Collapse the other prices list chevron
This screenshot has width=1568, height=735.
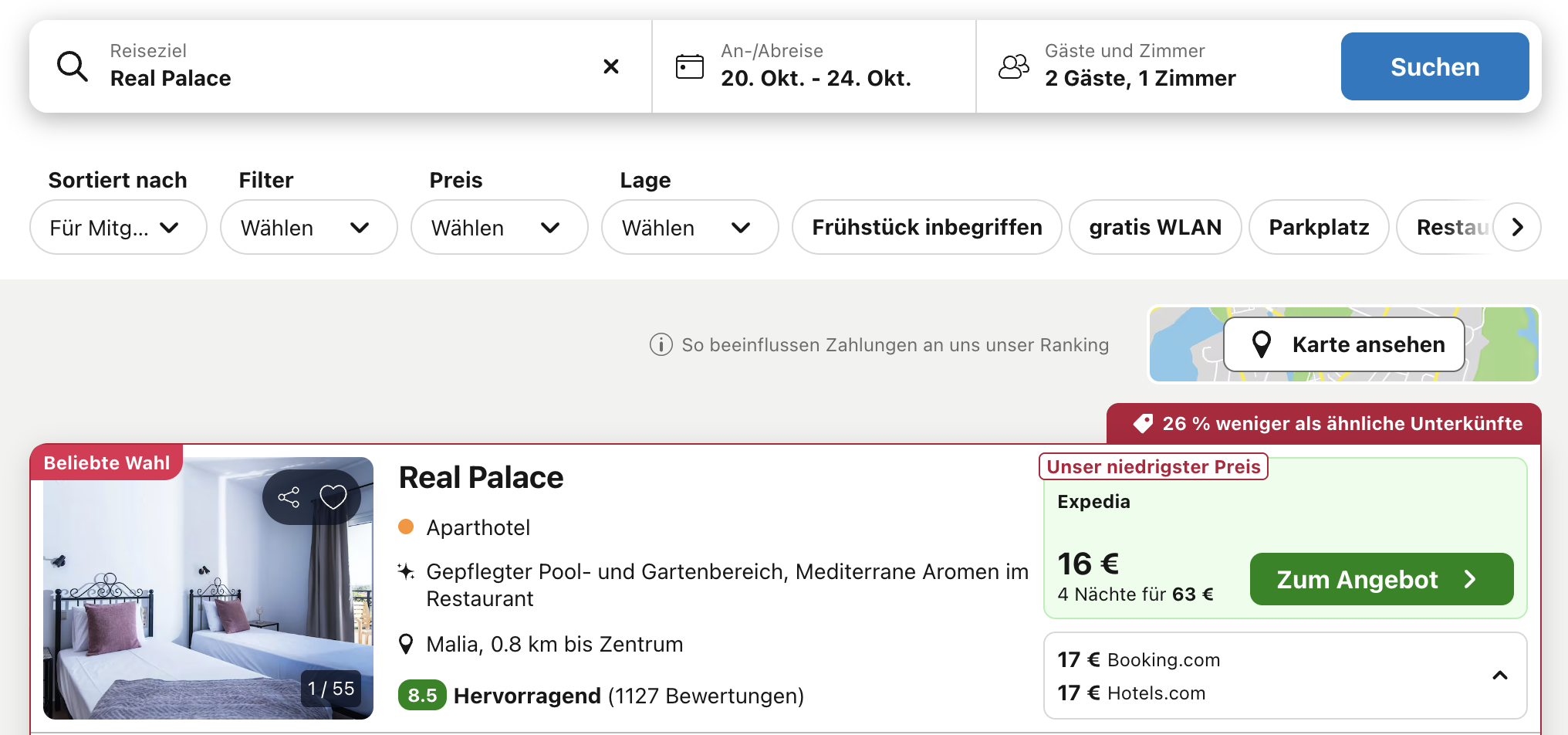[x=1499, y=676]
